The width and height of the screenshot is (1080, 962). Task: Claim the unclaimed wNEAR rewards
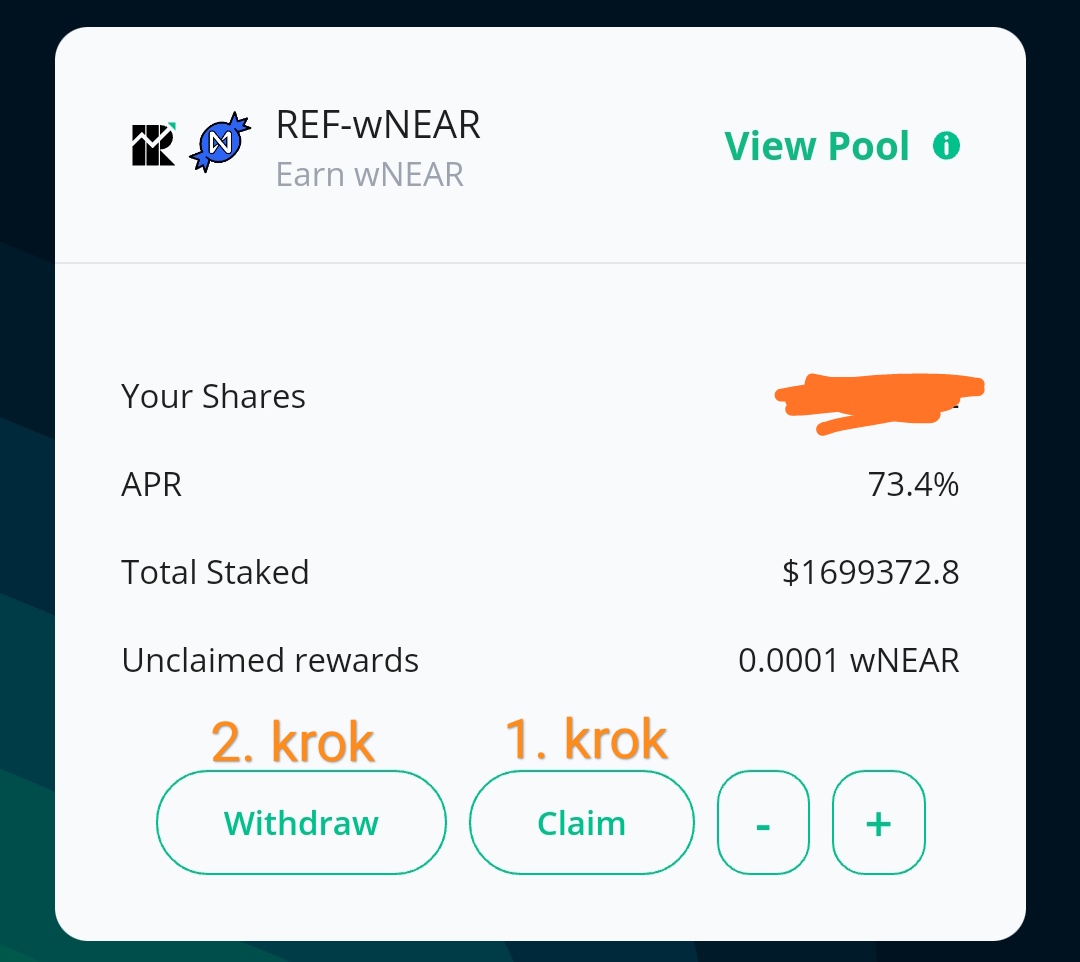[x=581, y=824]
